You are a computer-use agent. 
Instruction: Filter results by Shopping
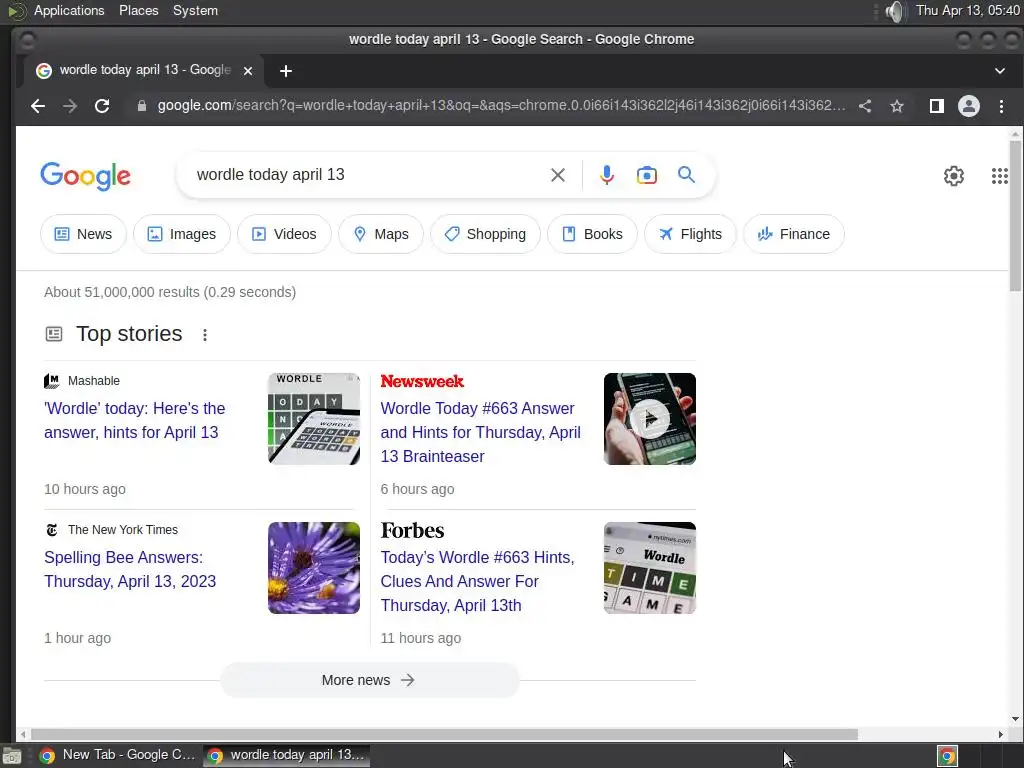[485, 234]
